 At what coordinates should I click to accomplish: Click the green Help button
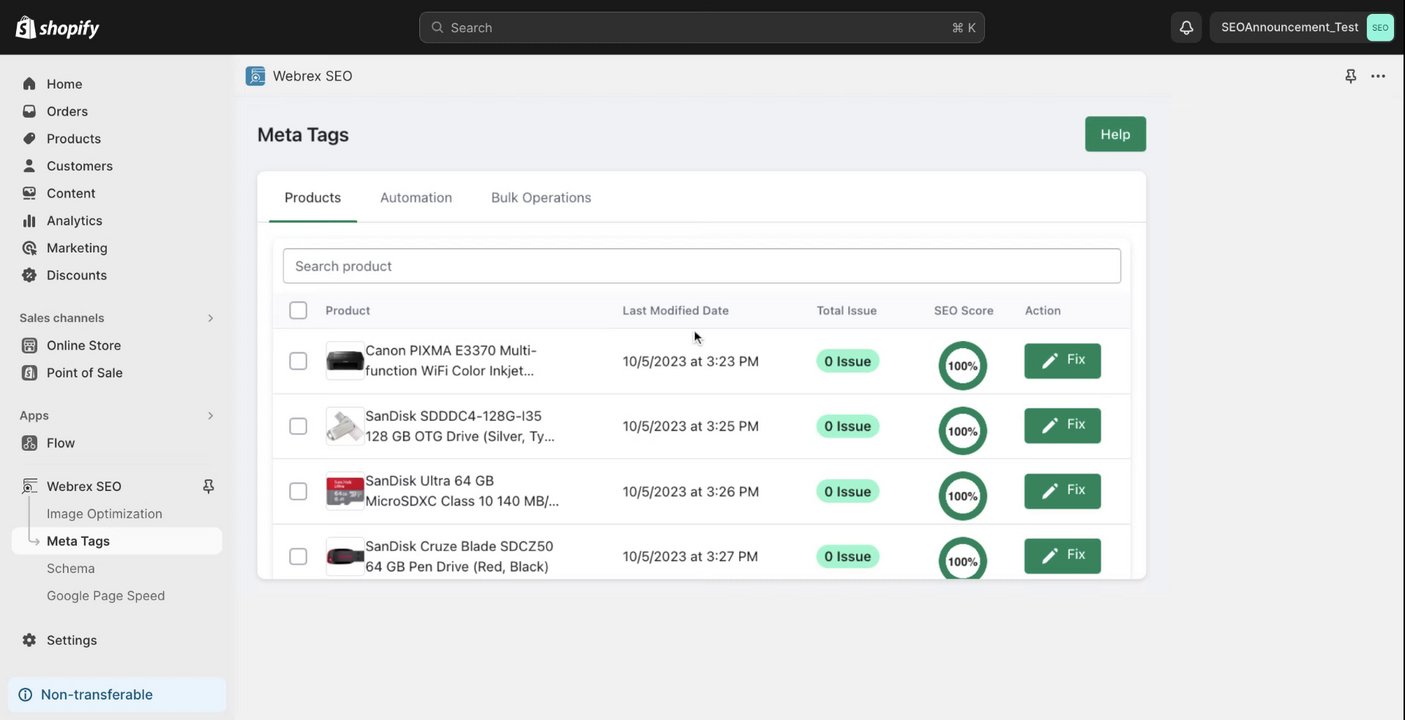pos(1115,134)
